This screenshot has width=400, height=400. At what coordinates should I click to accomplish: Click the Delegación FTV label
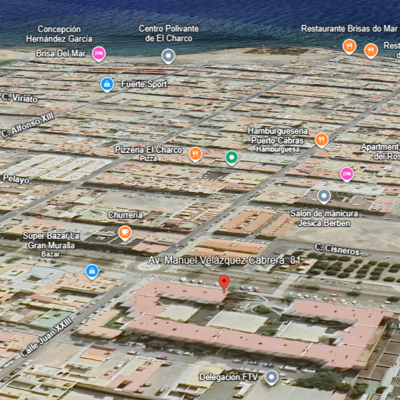pos(228,377)
